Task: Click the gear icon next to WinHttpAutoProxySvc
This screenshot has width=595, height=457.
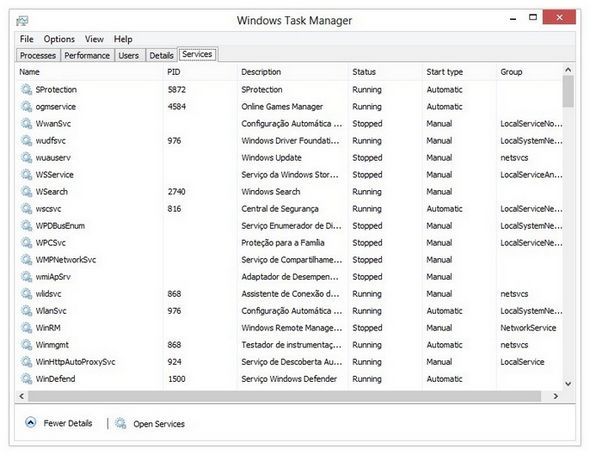Action: pos(26,362)
